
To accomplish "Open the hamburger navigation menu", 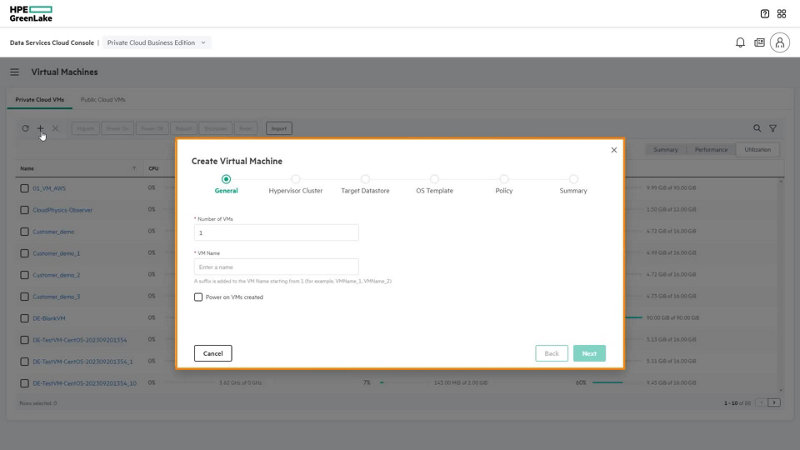I will point(14,72).
